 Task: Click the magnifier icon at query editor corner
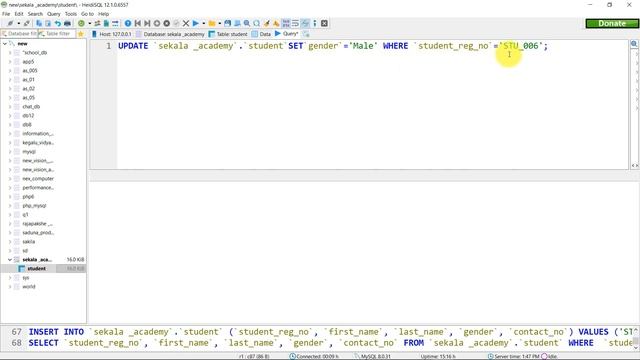coord(634,44)
